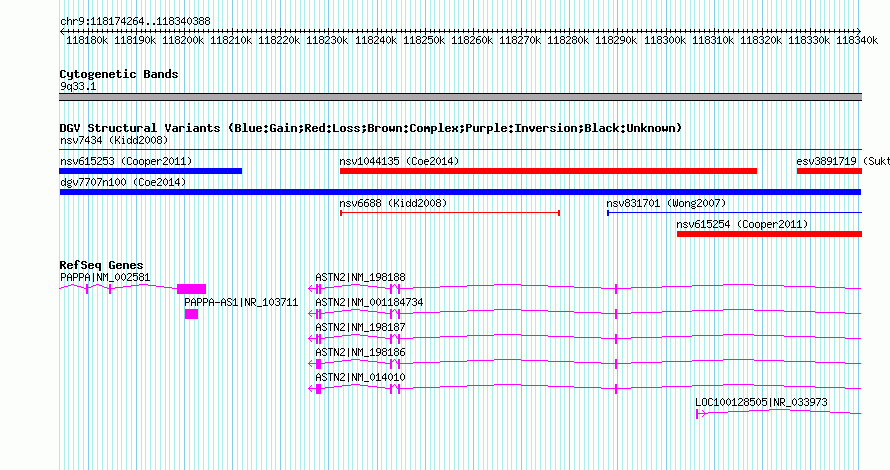Click the esv3891719 red loss bar

click(829, 171)
